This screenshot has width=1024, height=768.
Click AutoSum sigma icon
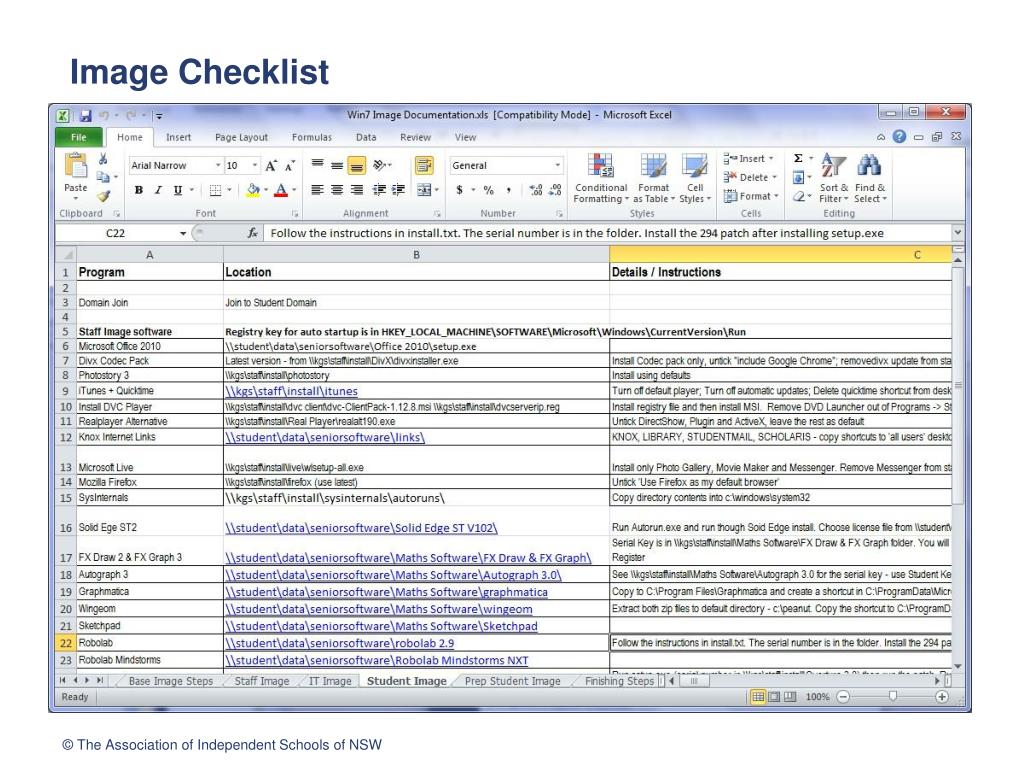[798, 159]
